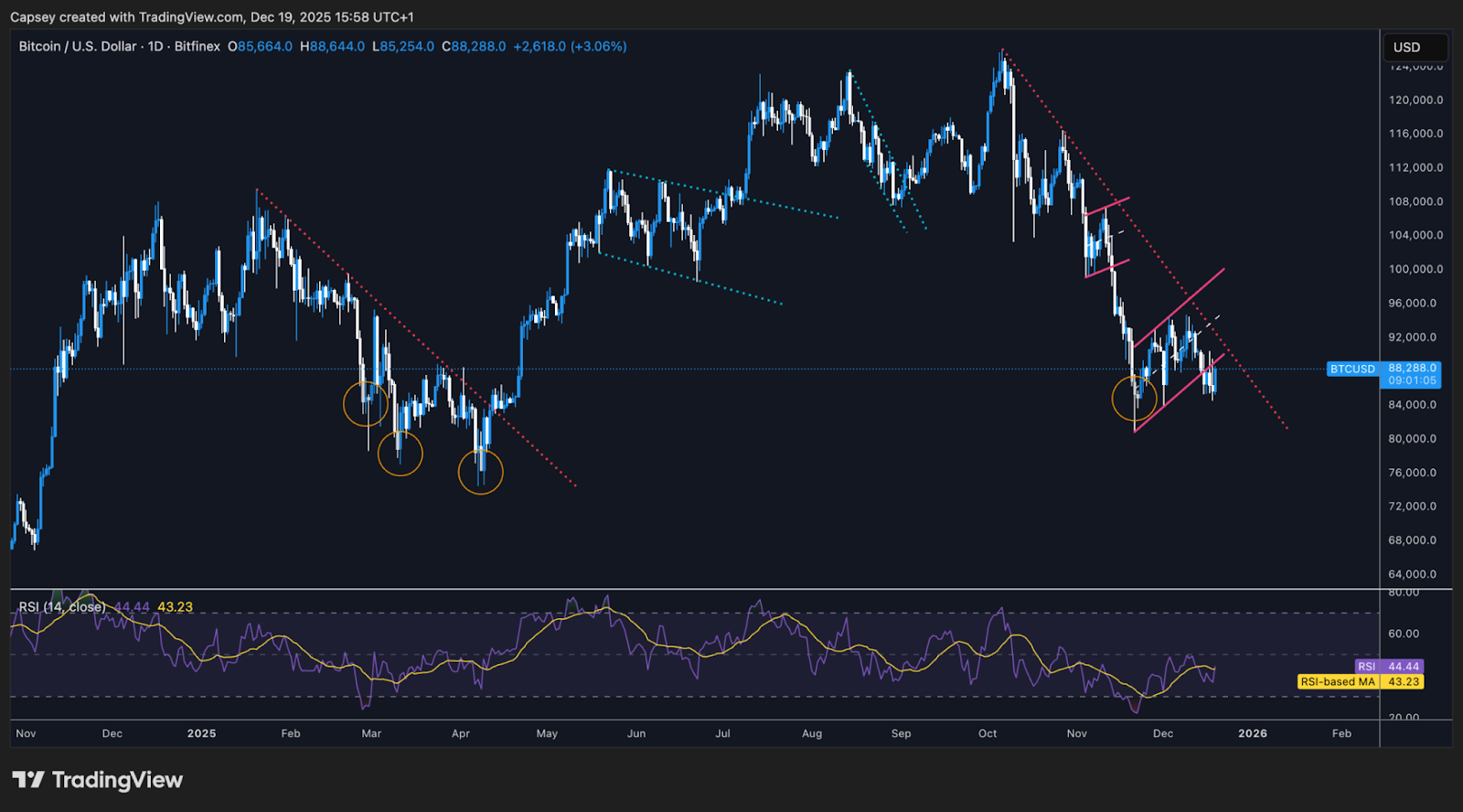Screen dimensions: 1463x812
Task: Click the change value +2,618.0 (+3.06%)
Action: (570, 47)
